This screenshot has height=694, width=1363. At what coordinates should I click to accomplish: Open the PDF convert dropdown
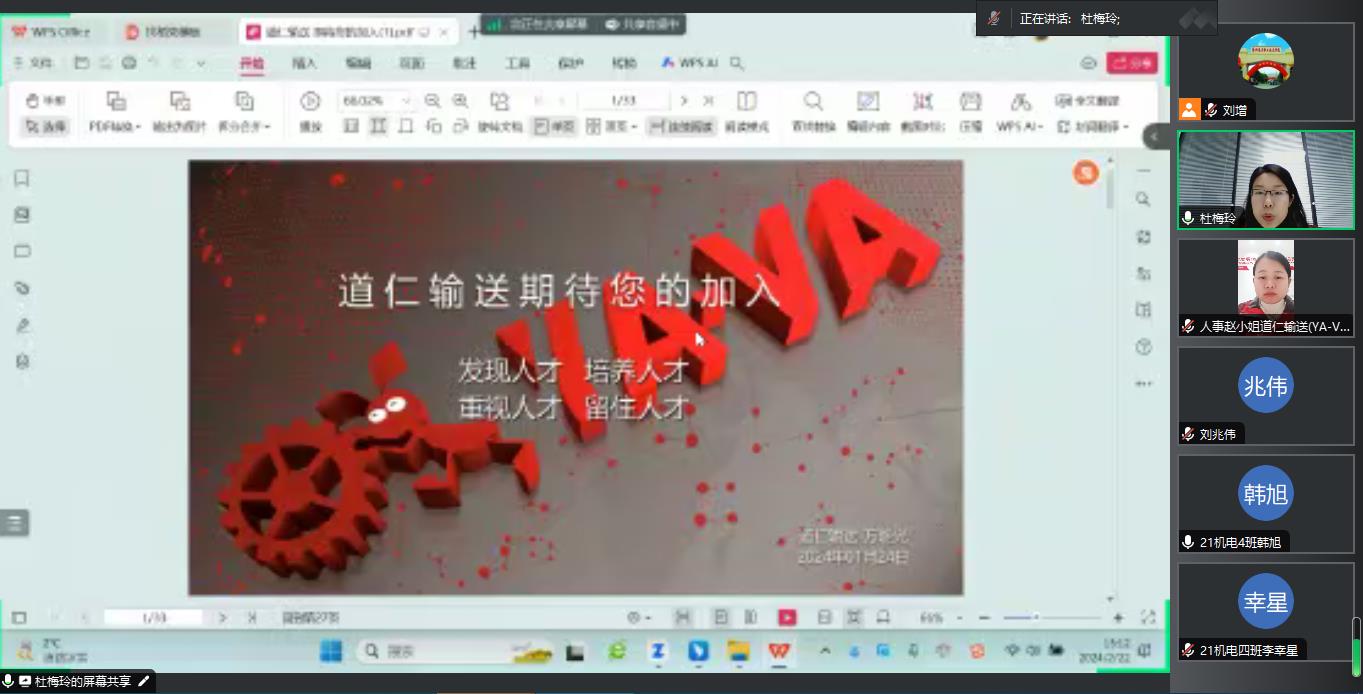[x=115, y=127]
